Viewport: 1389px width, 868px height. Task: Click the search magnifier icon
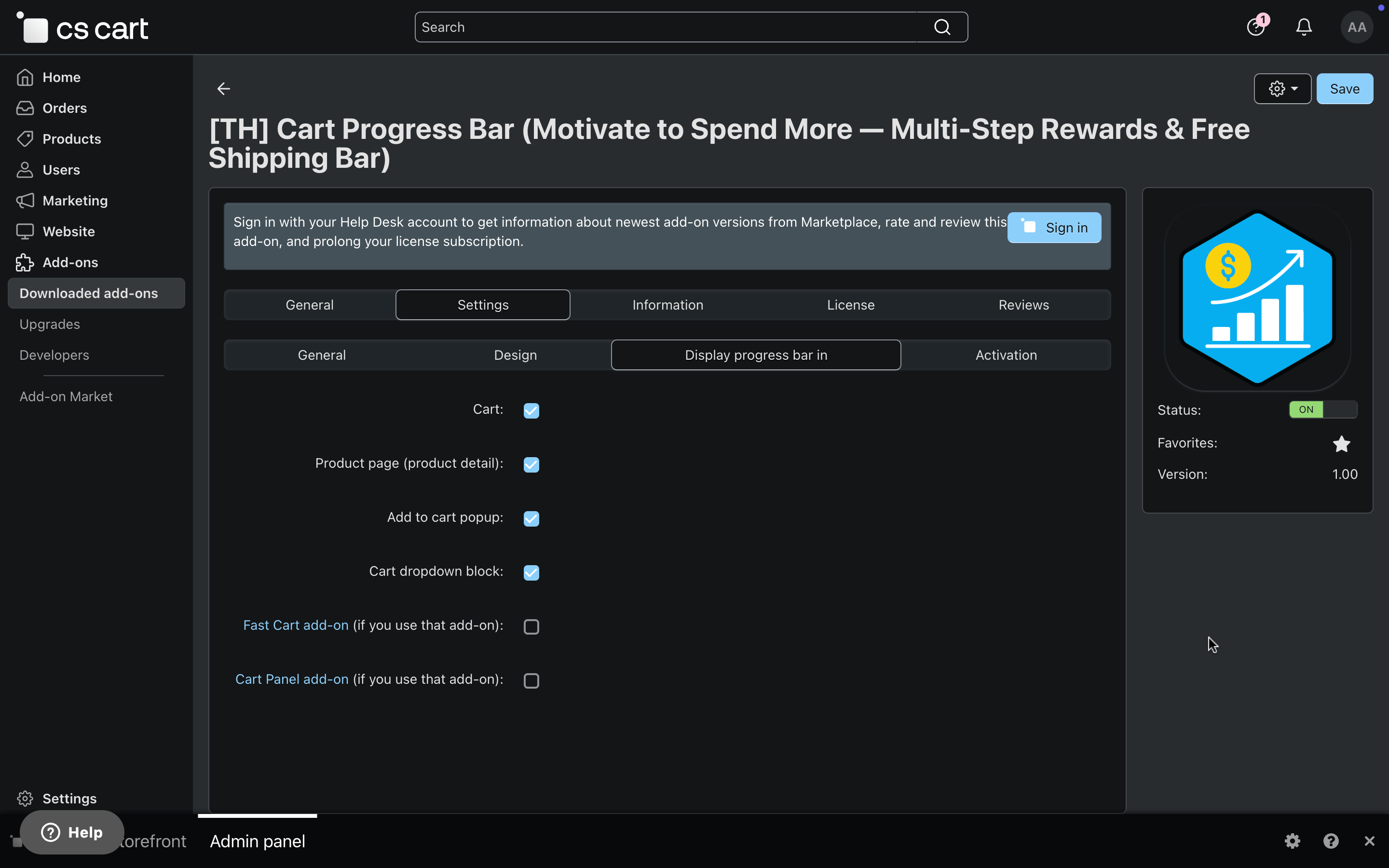[942, 27]
